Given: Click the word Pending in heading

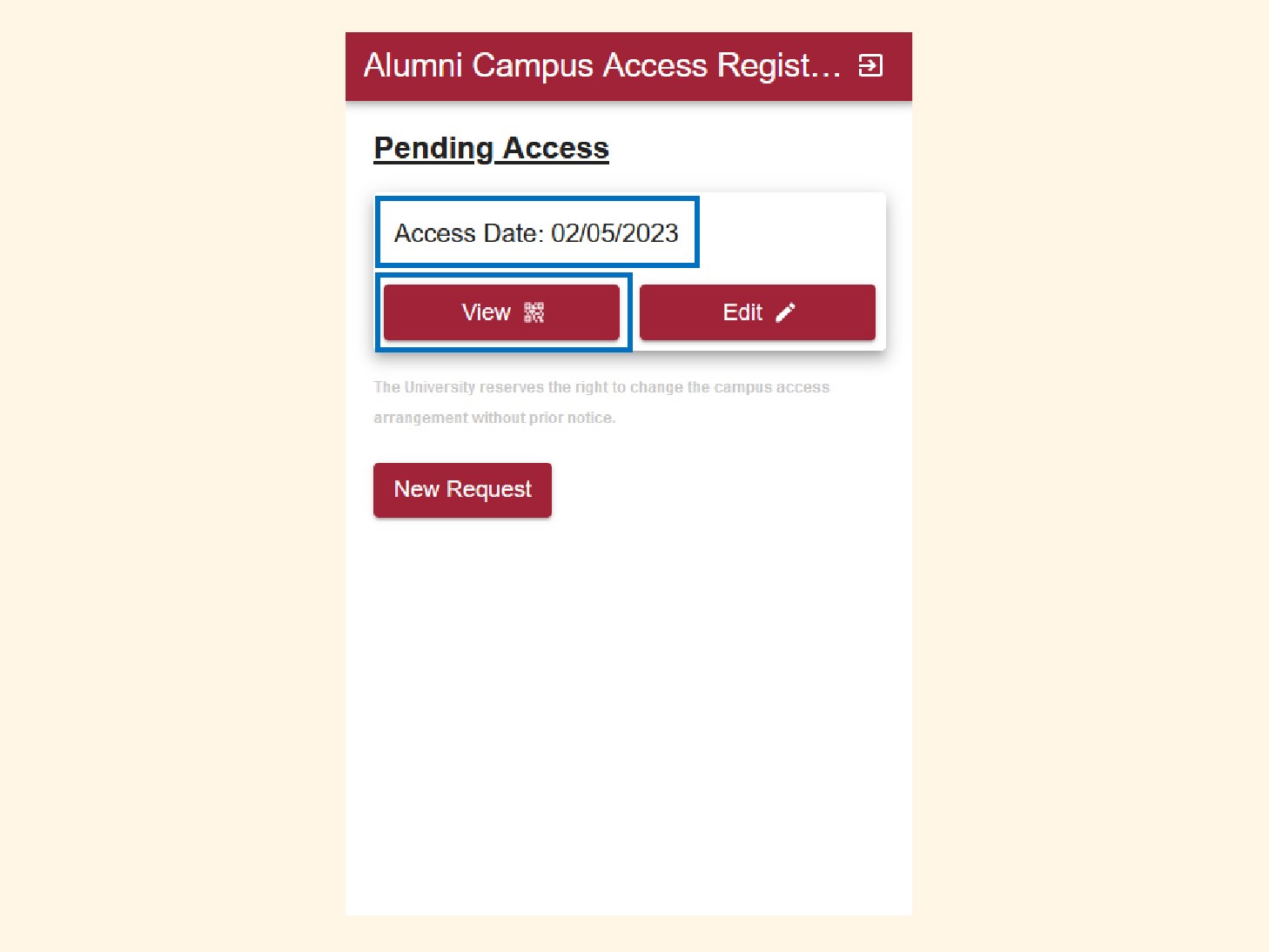Looking at the screenshot, I should [x=433, y=148].
